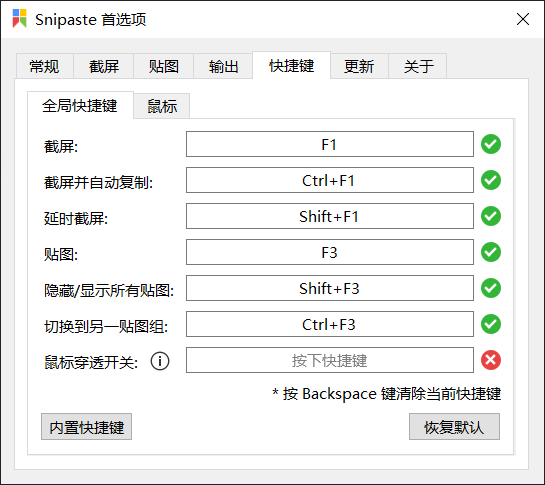Click the empty 按下快捷键 hotkey field

pos(330,360)
